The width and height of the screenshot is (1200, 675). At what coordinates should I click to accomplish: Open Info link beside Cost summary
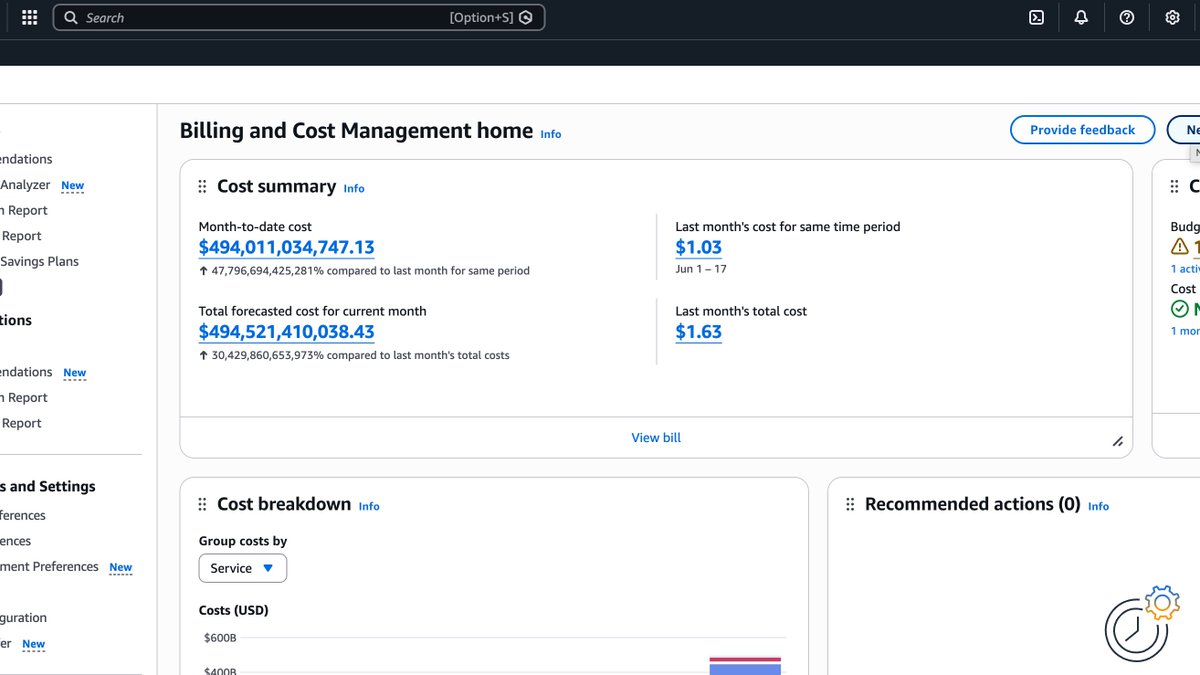354,188
